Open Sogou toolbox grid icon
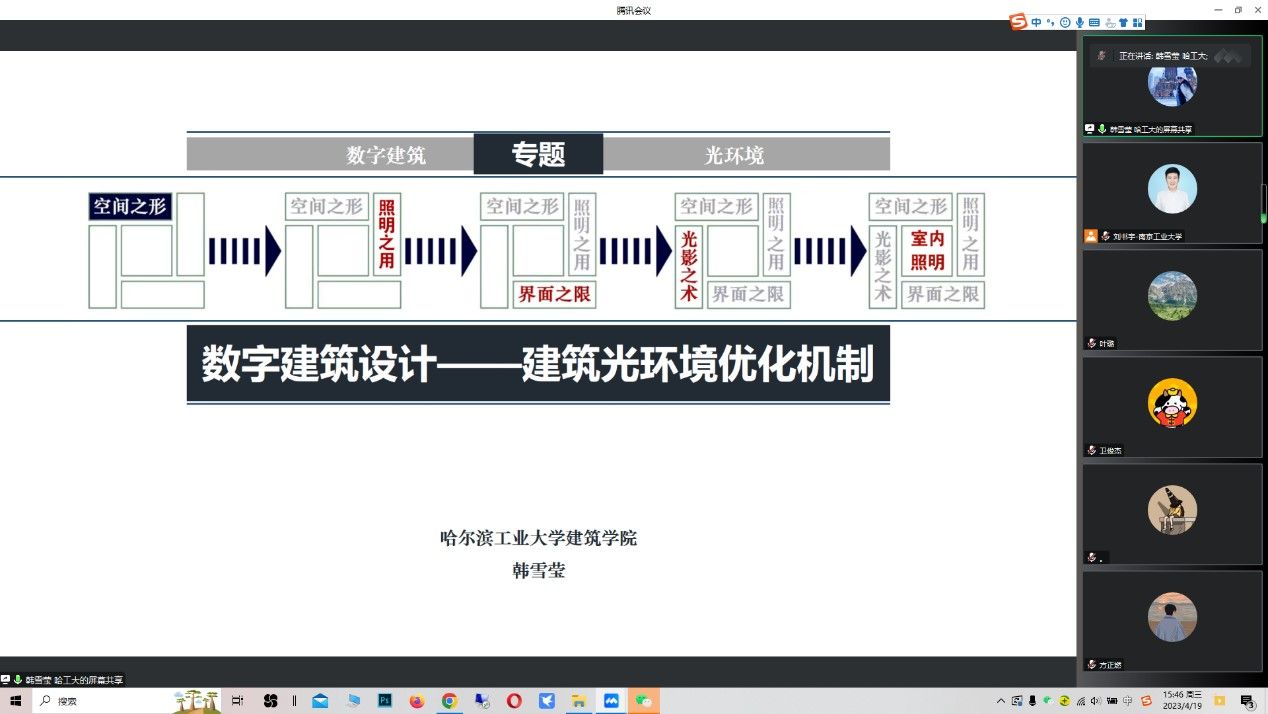 pos(1137,22)
